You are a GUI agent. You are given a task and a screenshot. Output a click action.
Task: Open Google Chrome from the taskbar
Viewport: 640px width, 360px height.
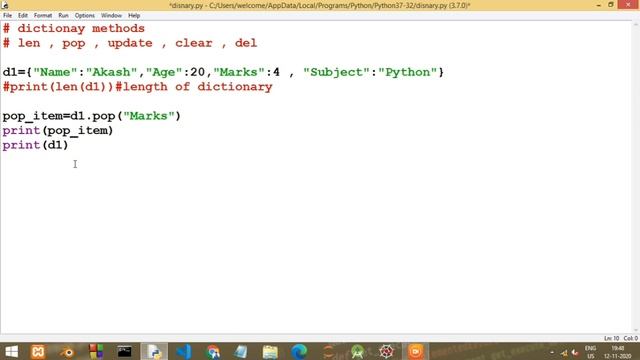tap(213, 351)
